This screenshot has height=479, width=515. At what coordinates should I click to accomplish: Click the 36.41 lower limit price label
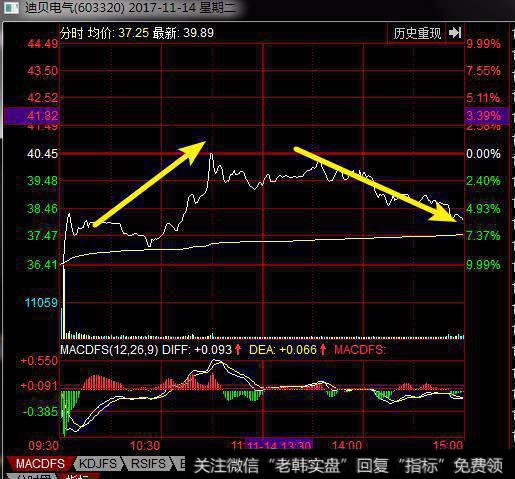[42, 265]
